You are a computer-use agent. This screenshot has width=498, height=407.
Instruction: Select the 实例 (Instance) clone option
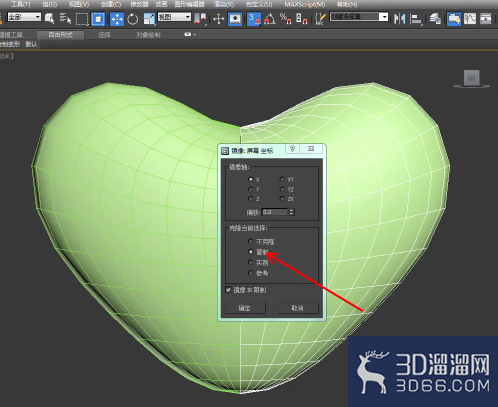(250, 262)
